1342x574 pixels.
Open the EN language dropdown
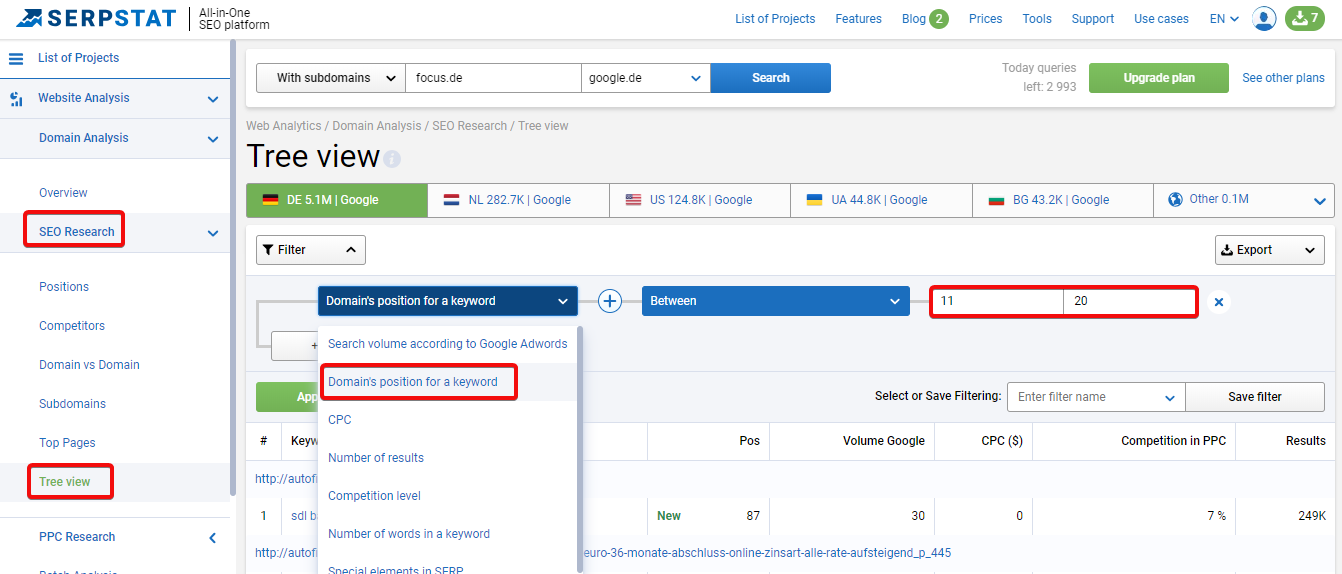[1224, 19]
